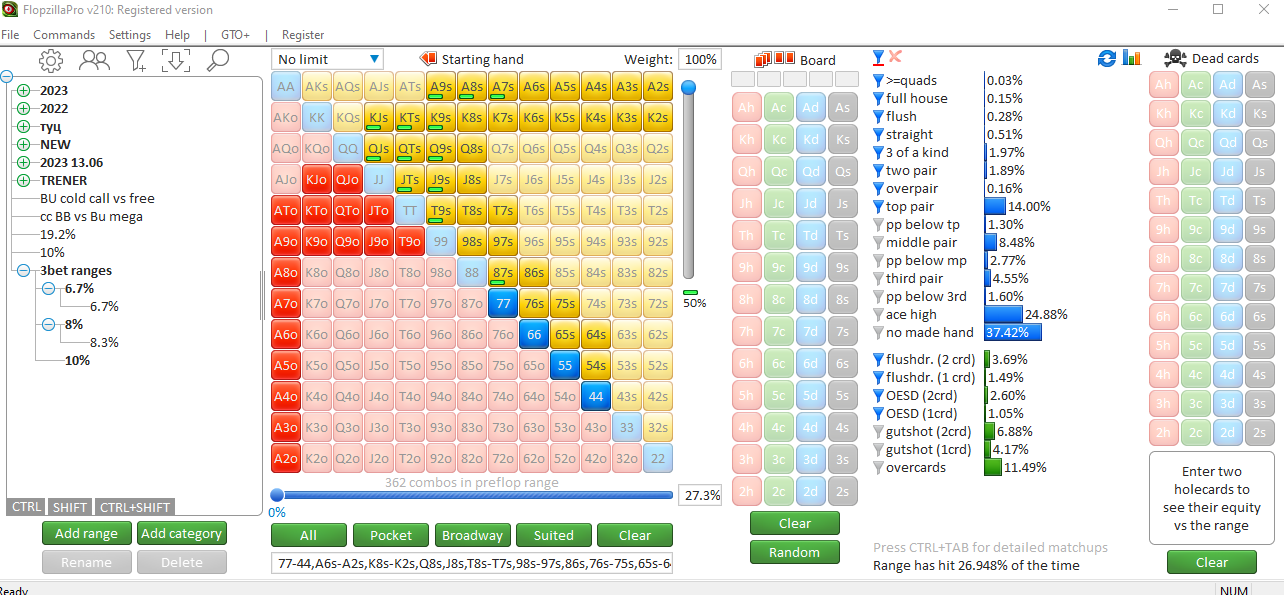Open the Help menu
This screenshot has height=595, width=1284.
coord(177,35)
